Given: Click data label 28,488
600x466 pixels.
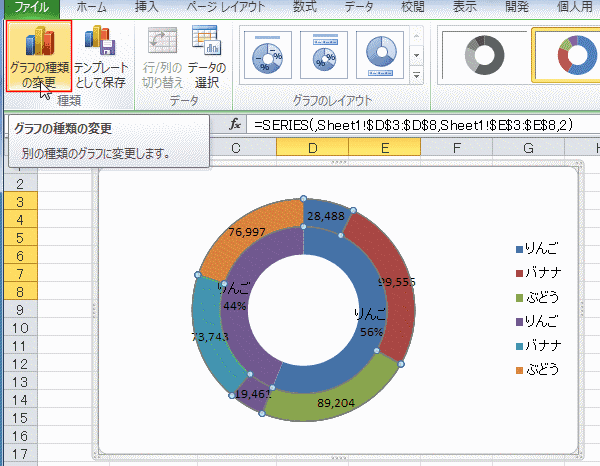Looking at the screenshot, I should tap(326, 216).
